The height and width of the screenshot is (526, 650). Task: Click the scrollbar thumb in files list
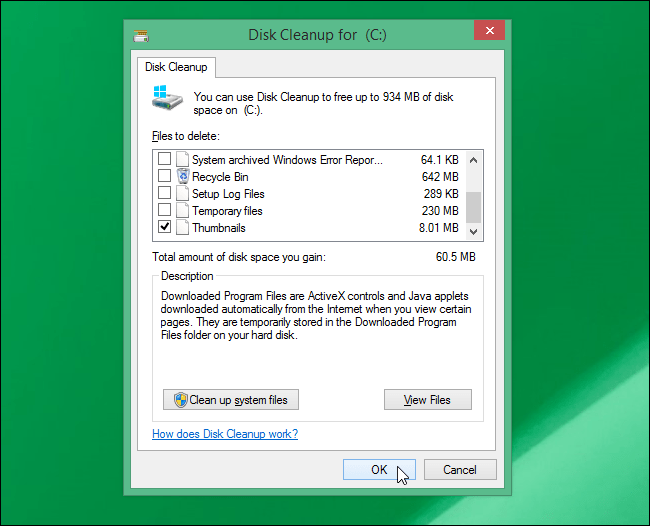point(473,207)
